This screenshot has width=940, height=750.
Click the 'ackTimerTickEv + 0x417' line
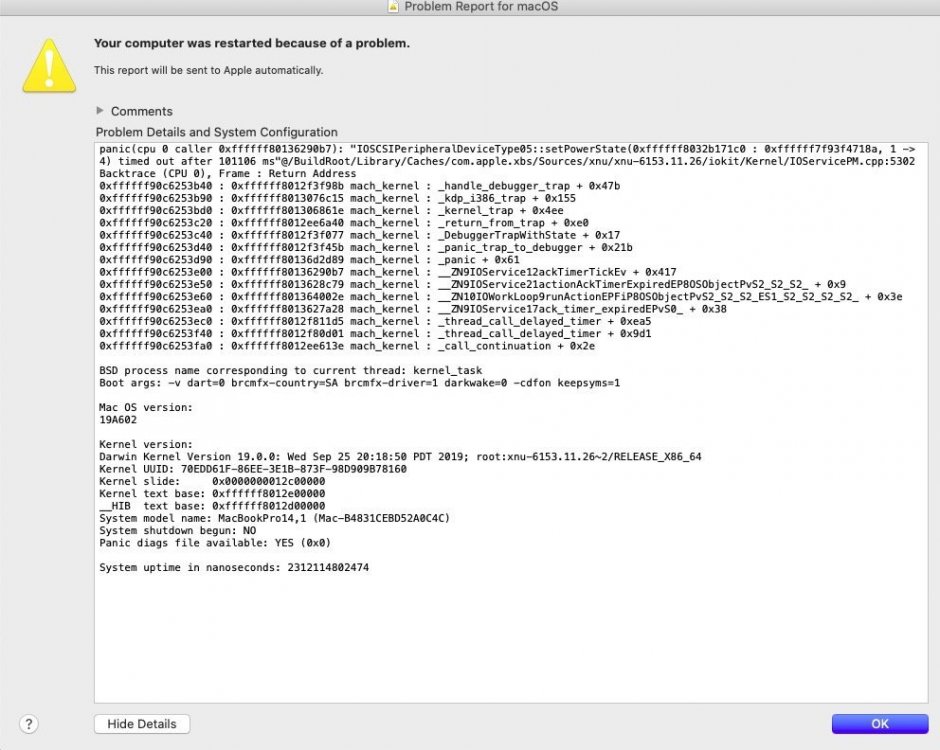pos(388,272)
